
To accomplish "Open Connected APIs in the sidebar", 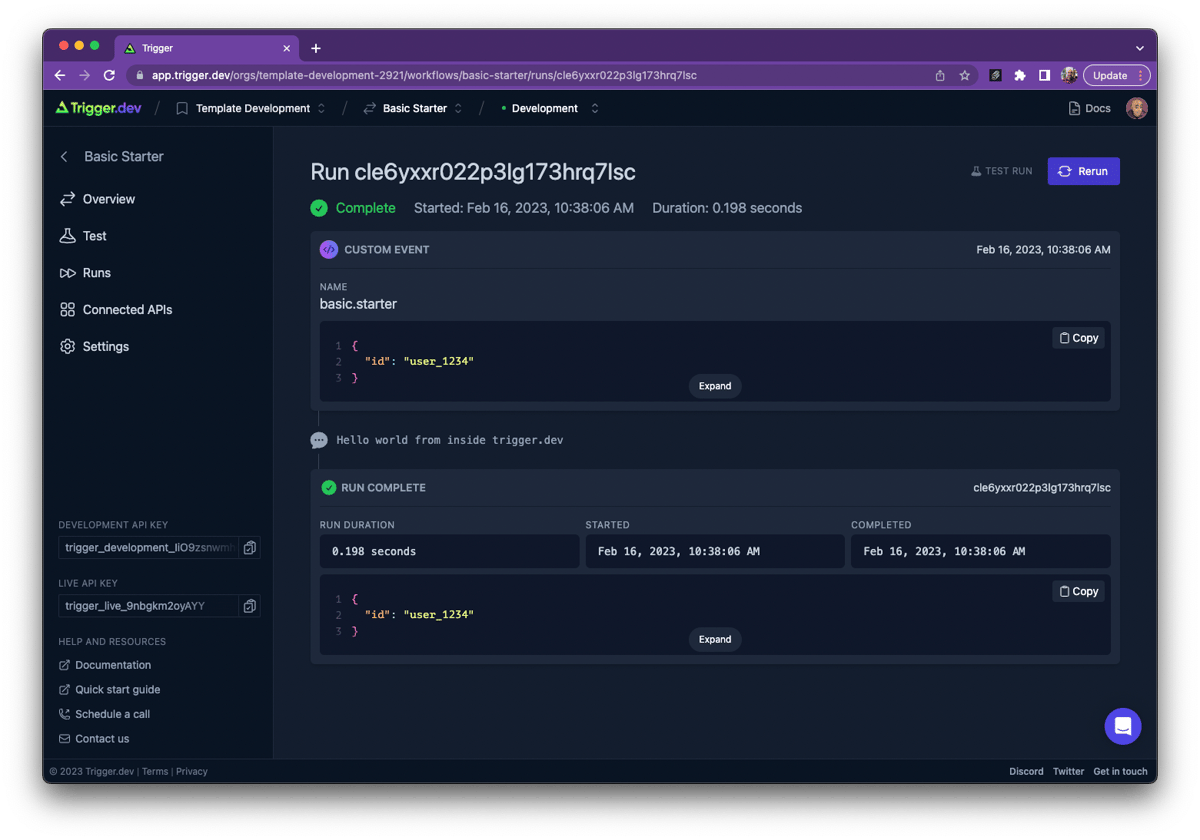I will pyautogui.click(x=116, y=310).
